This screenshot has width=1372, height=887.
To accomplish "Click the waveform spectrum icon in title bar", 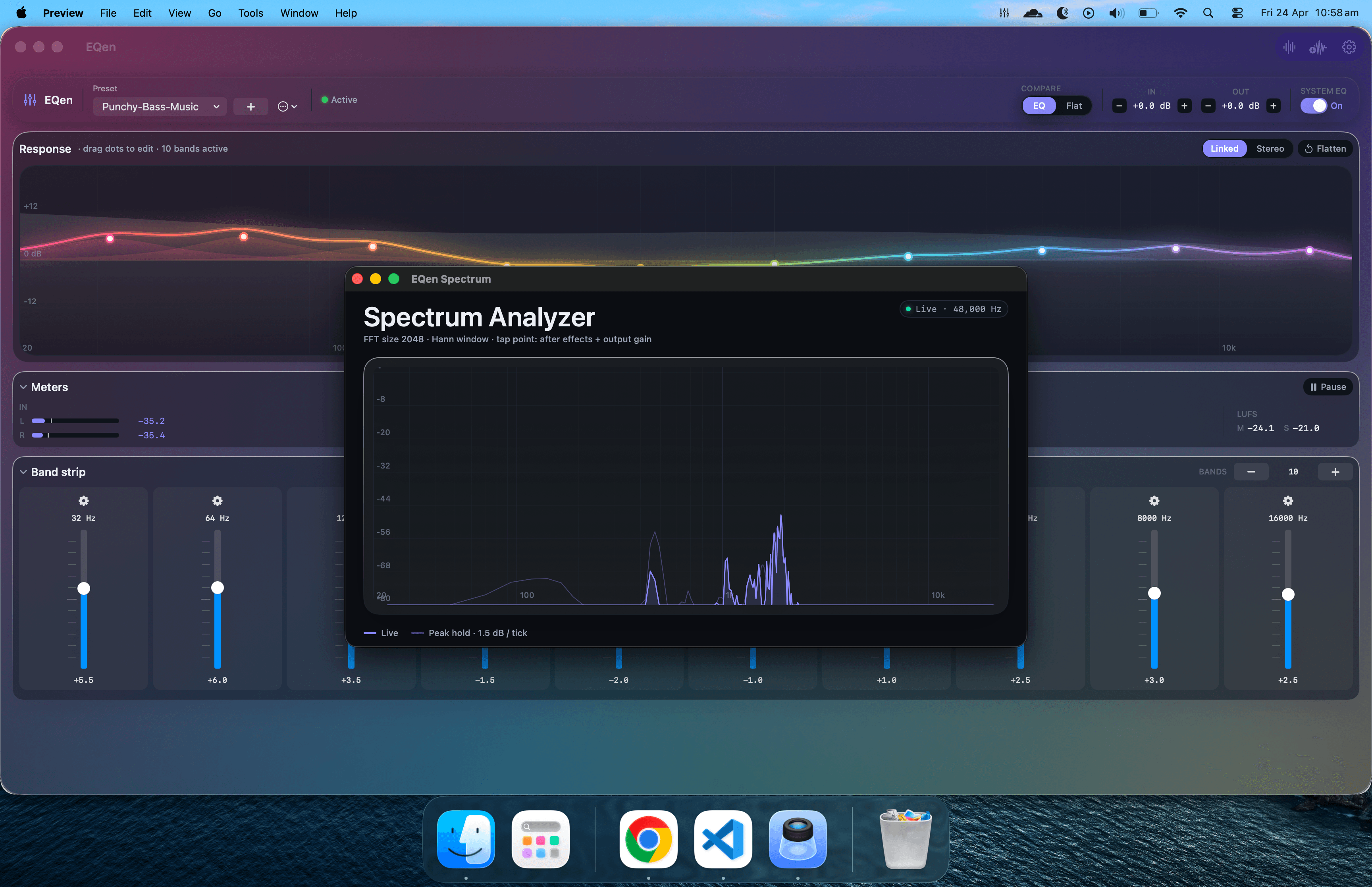I will click(x=1290, y=47).
